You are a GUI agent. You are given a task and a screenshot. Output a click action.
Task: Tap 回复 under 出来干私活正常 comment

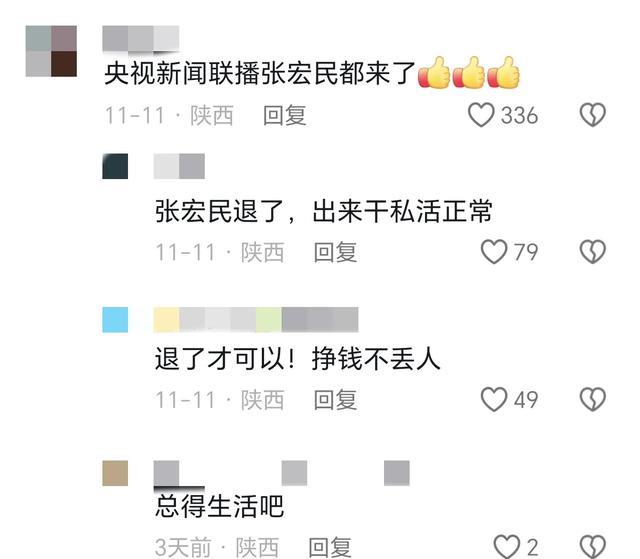pyautogui.click(x=335, y=252)
